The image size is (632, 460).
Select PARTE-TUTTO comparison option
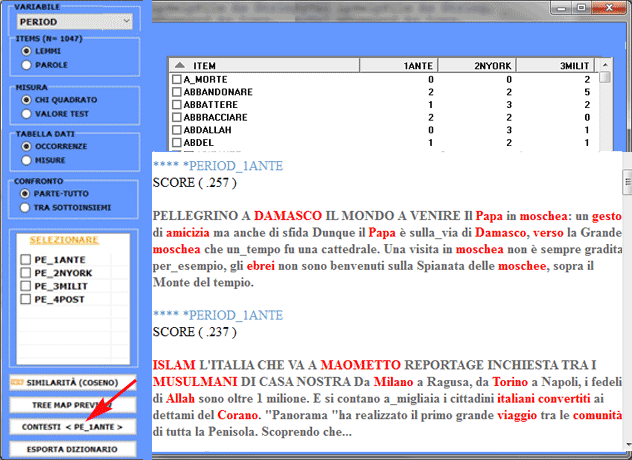(25, 194)
